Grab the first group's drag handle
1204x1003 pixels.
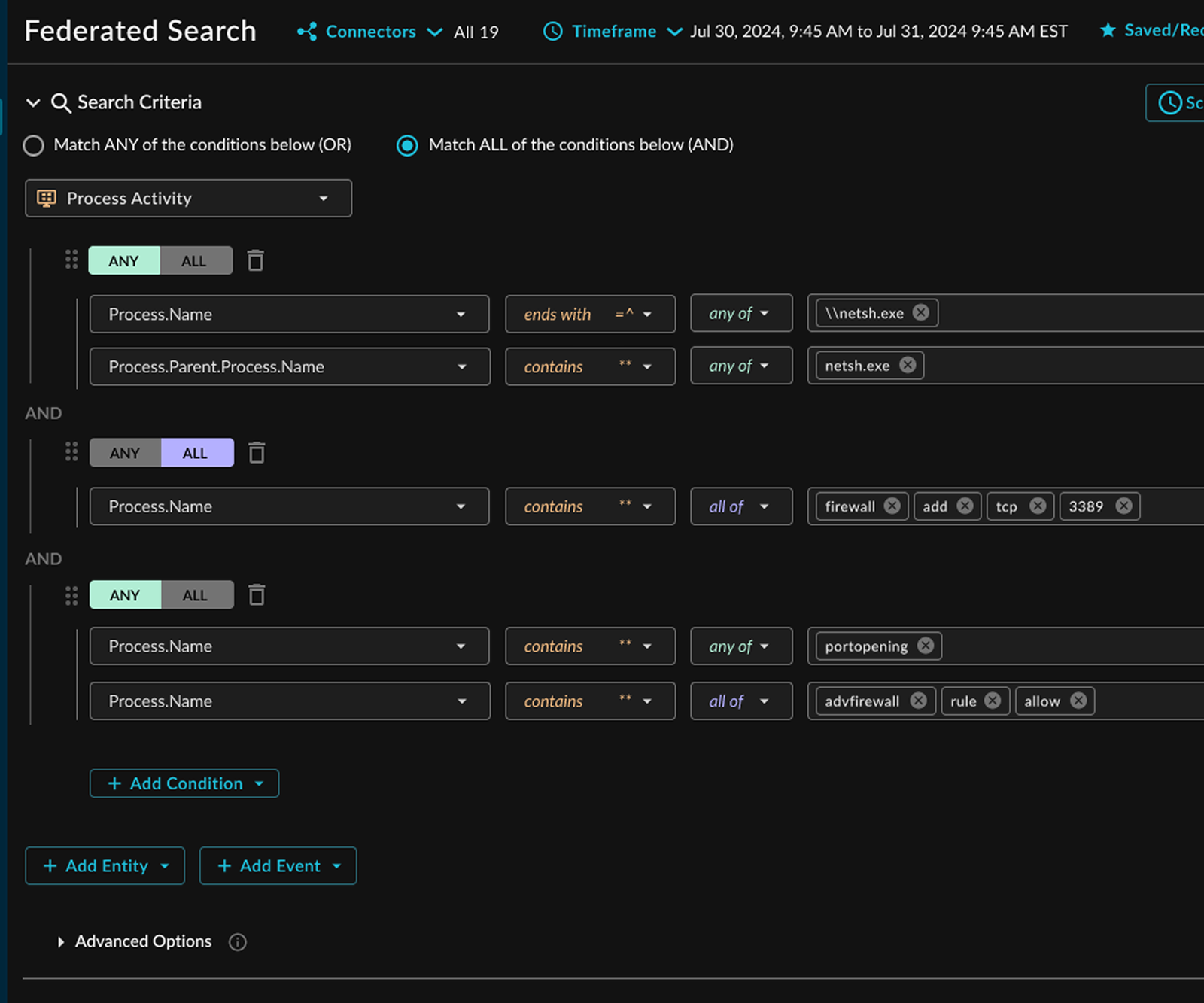tap(71, 260)
